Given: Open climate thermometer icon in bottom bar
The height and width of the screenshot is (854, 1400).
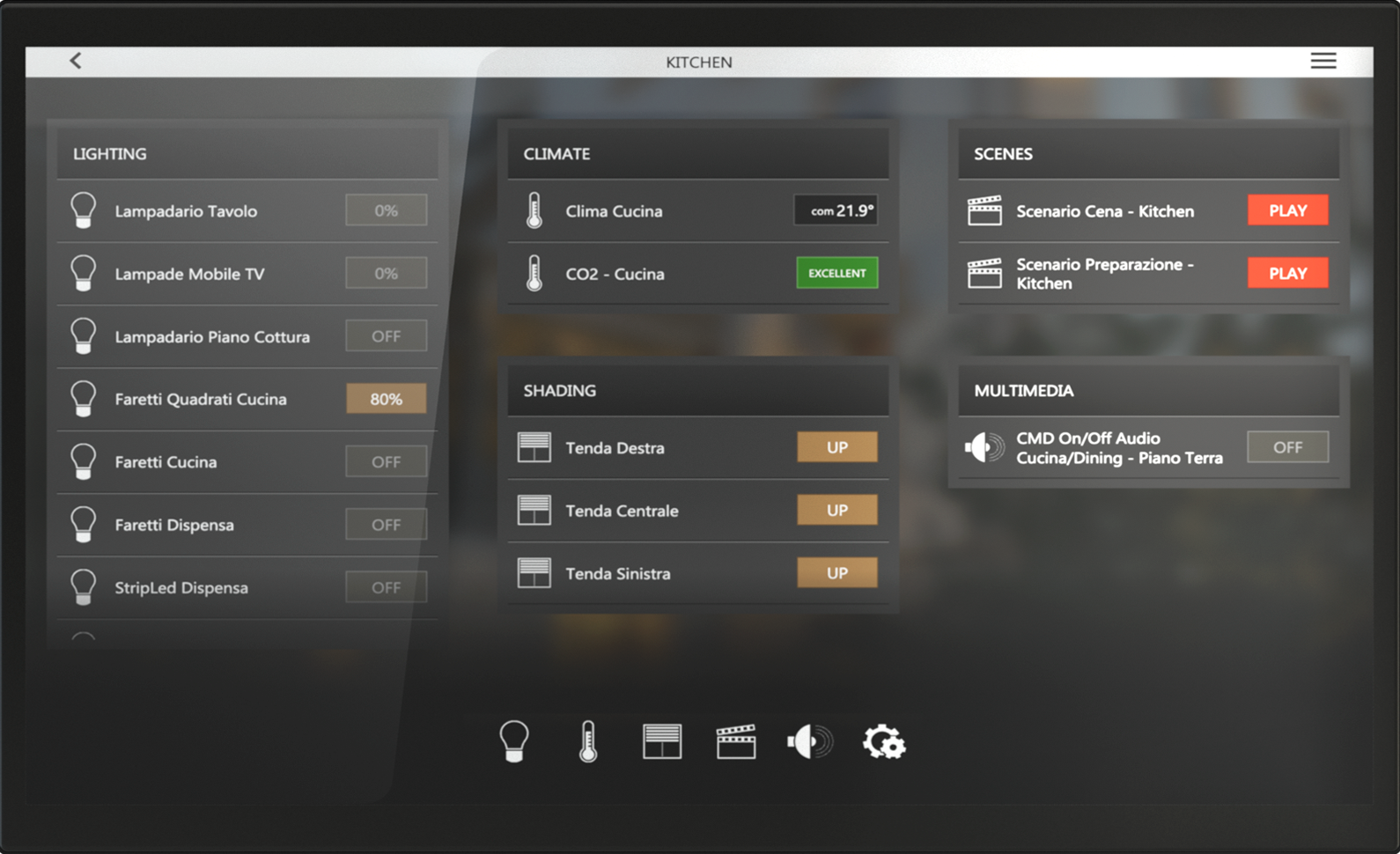Looking at the screenshot, I should 588,741.
